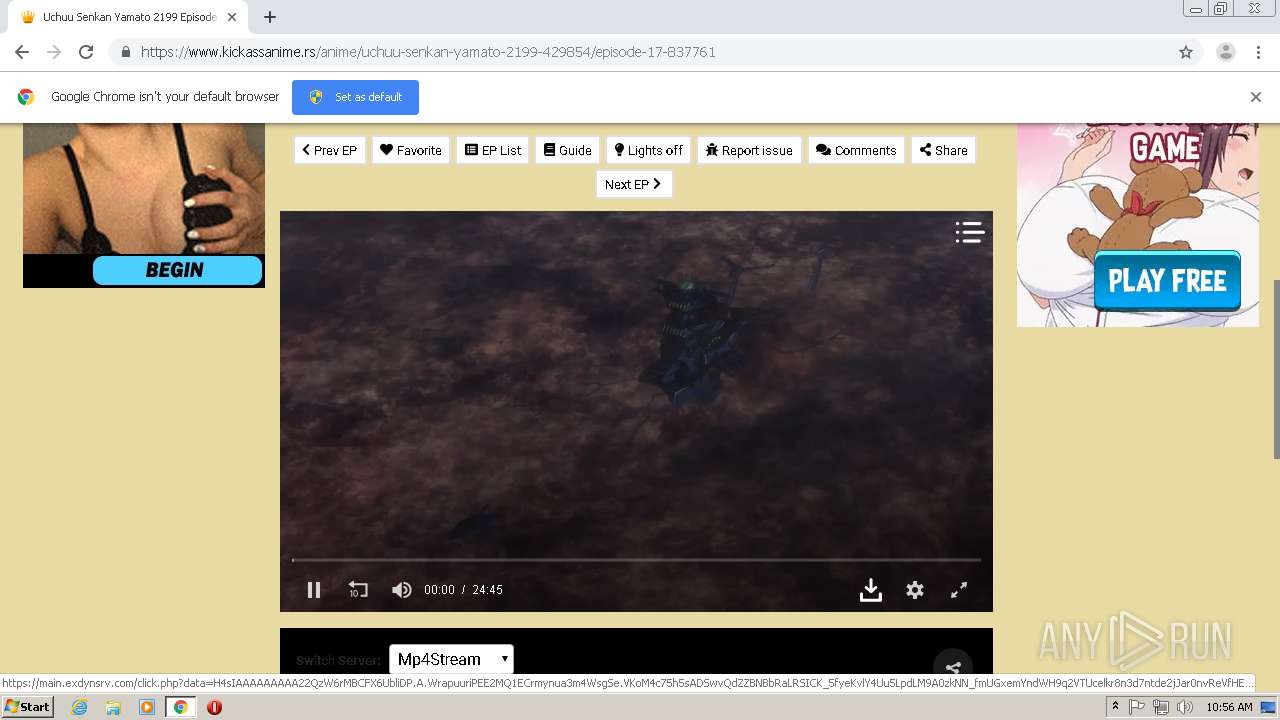1280x720 pixels.
Task: View site security lock info
Action: point(125,52)
